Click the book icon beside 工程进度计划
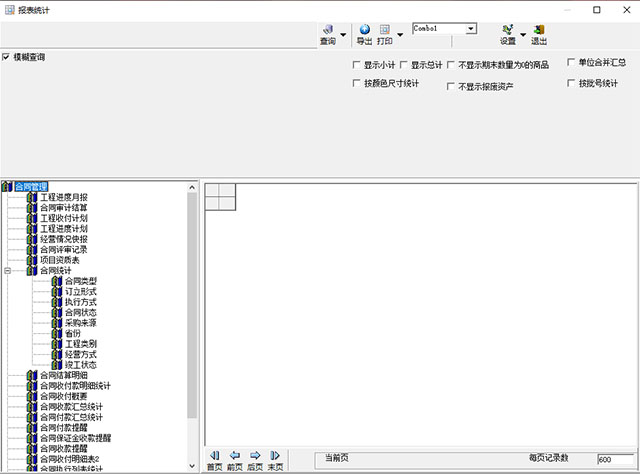The width and height of the screenshot is (640, 474). coord(32,229)
